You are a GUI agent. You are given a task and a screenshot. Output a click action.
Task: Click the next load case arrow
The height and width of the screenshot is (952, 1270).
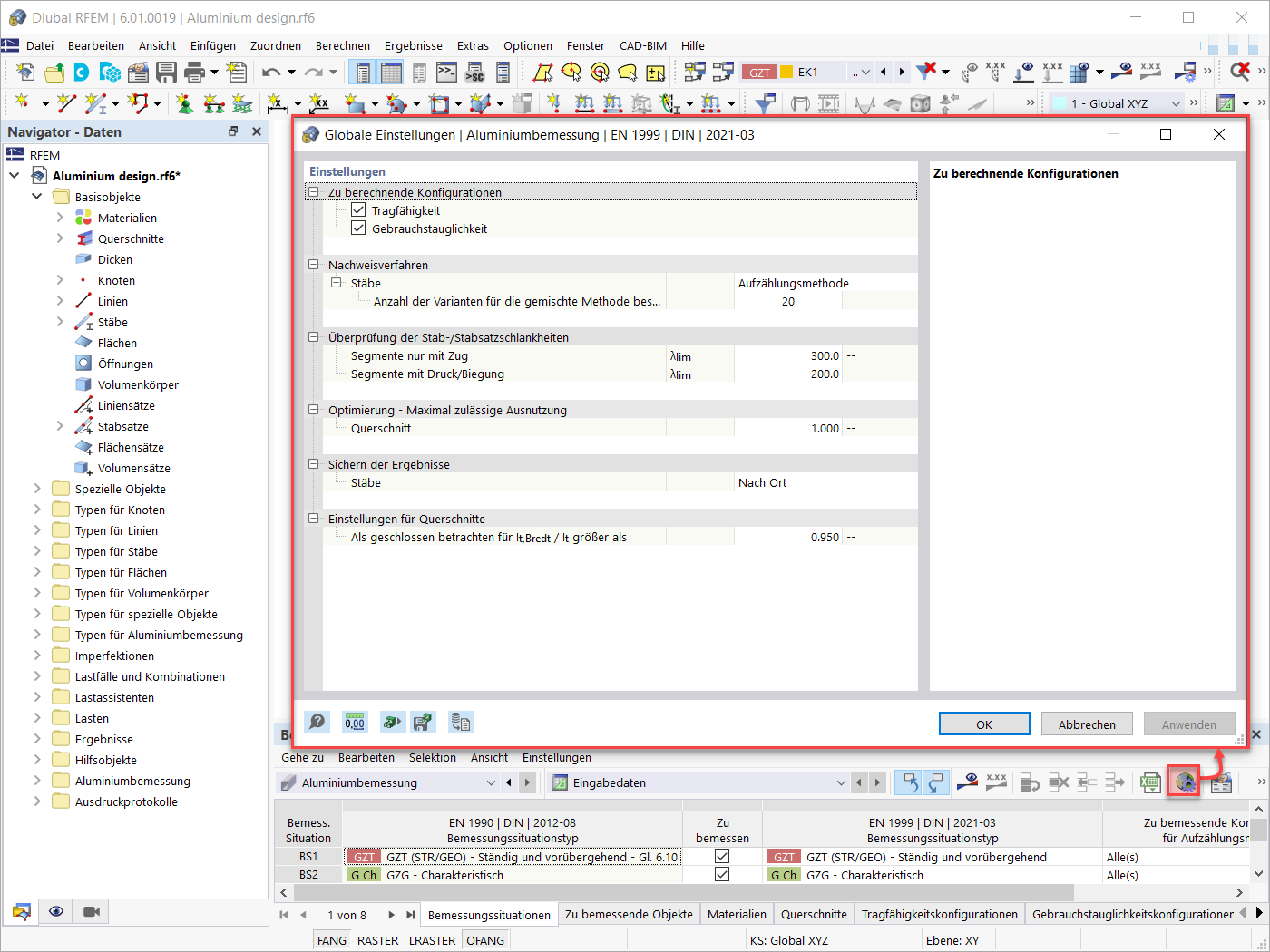click(902, 73)
